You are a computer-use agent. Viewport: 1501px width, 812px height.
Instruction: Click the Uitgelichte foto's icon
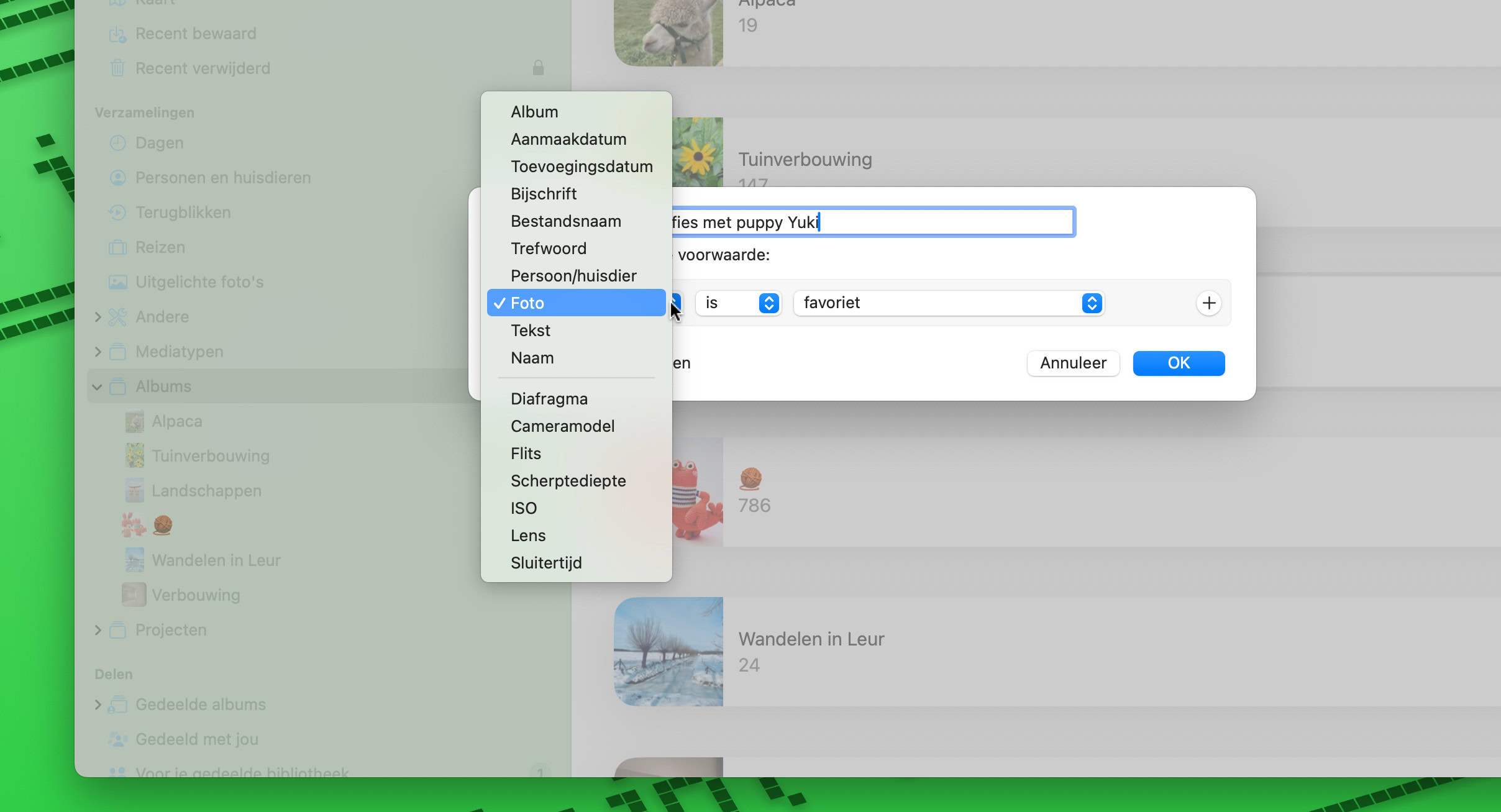click(x=117, y=282)
